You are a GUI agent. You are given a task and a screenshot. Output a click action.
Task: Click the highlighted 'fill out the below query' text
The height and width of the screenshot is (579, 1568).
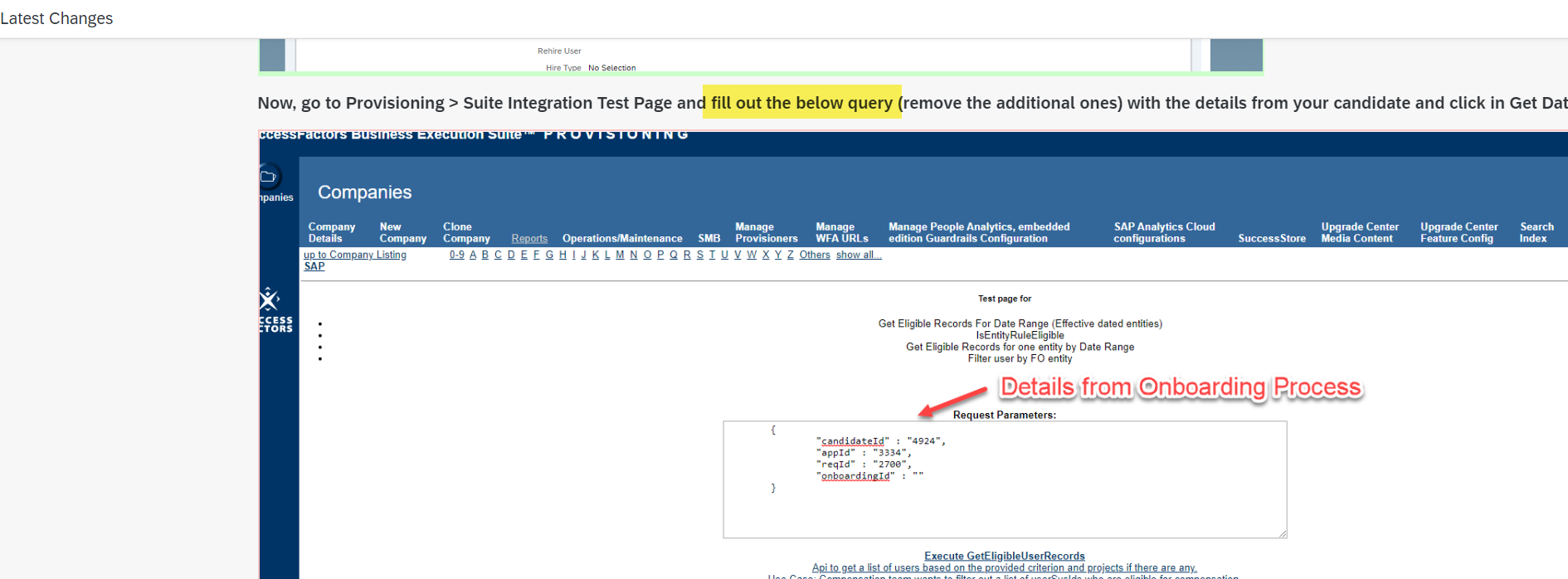(801, 103)
